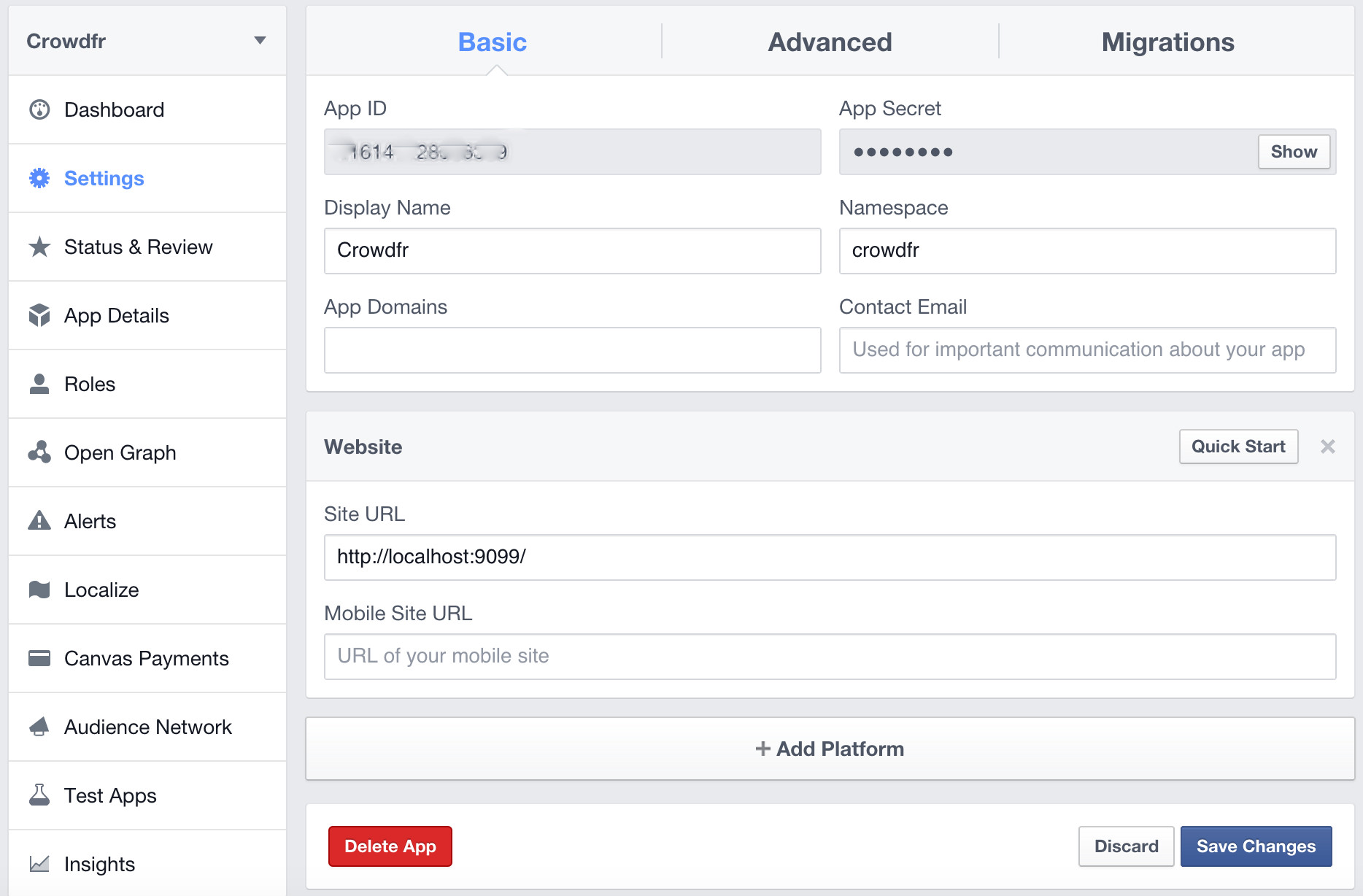Reveal the App Secret with Show
The width and height of the screenshot is (1363, 896).
click(x=1293, y=152)
